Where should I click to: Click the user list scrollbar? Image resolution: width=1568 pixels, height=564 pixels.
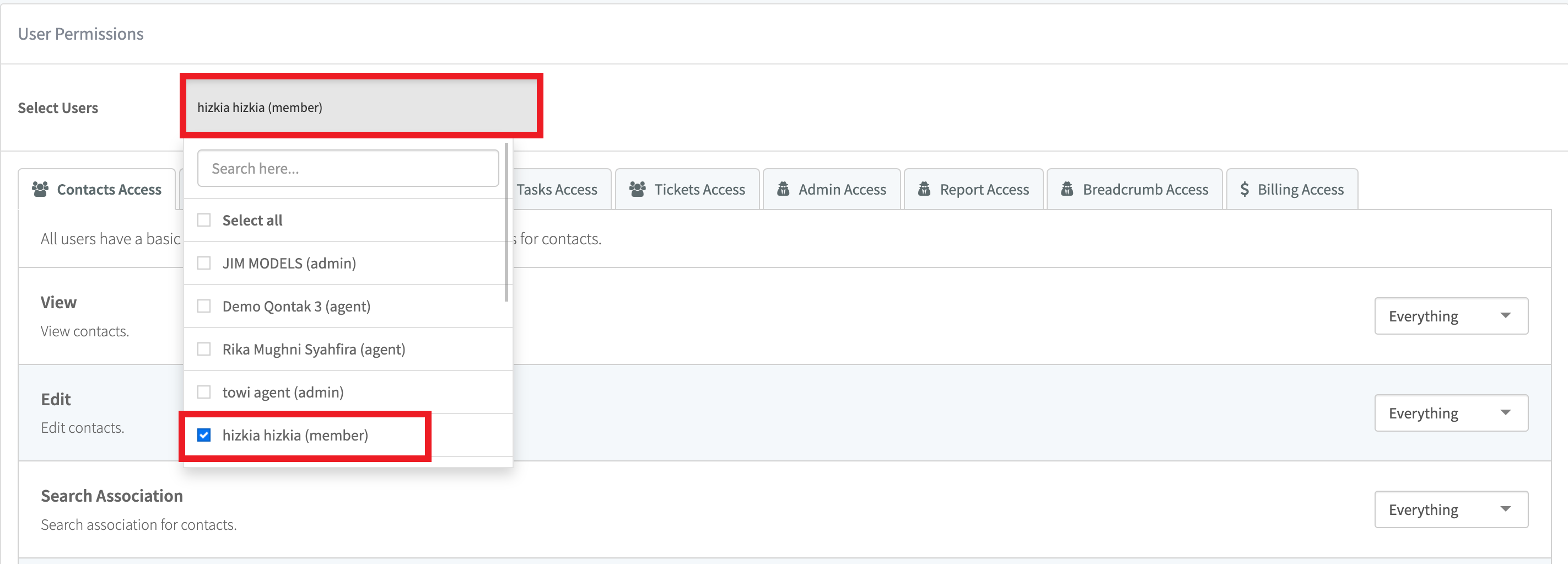point(506,222)
